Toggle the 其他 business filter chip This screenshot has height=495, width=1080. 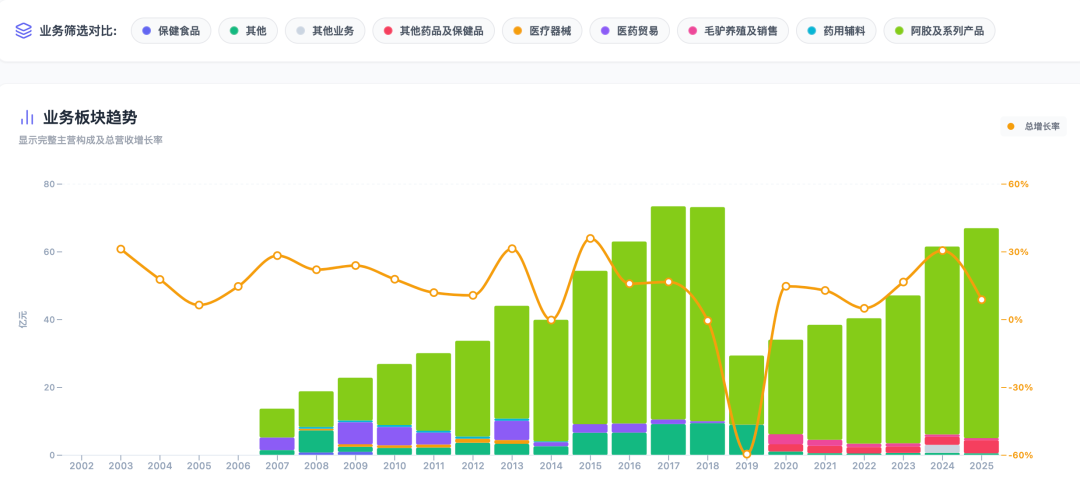tap(247, 31)
